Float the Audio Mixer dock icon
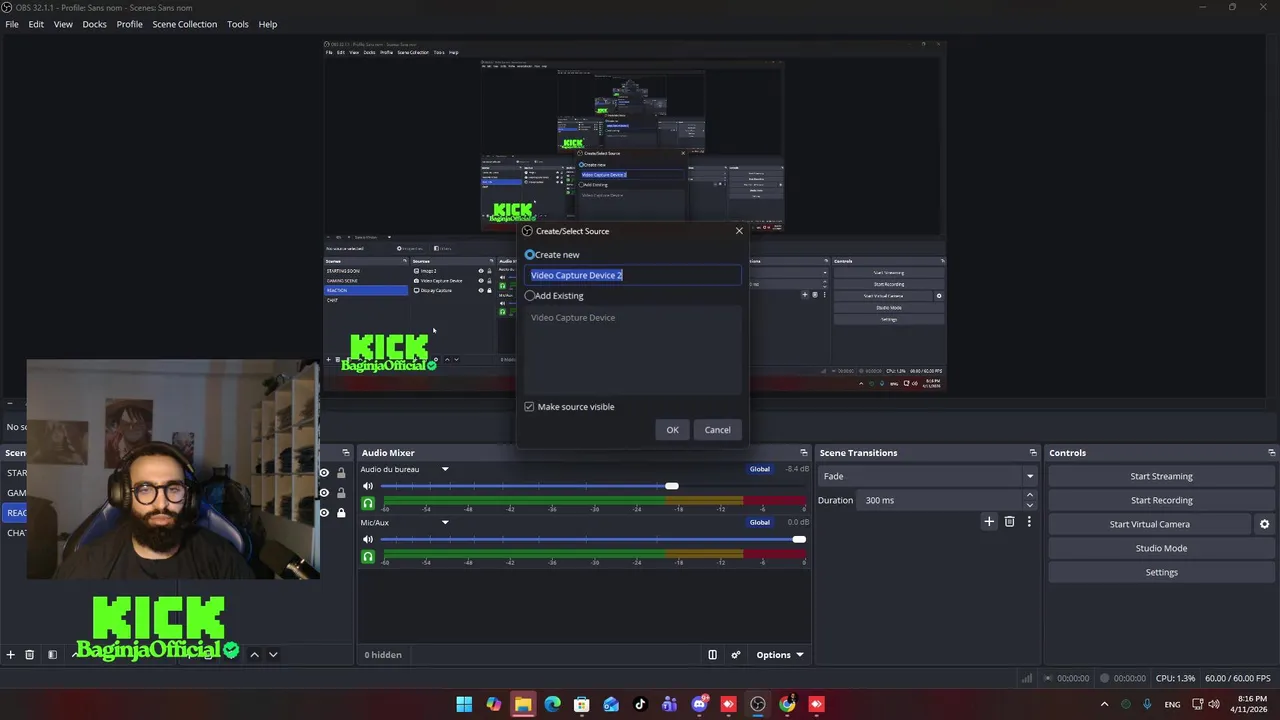 click(x=803, y=453)
